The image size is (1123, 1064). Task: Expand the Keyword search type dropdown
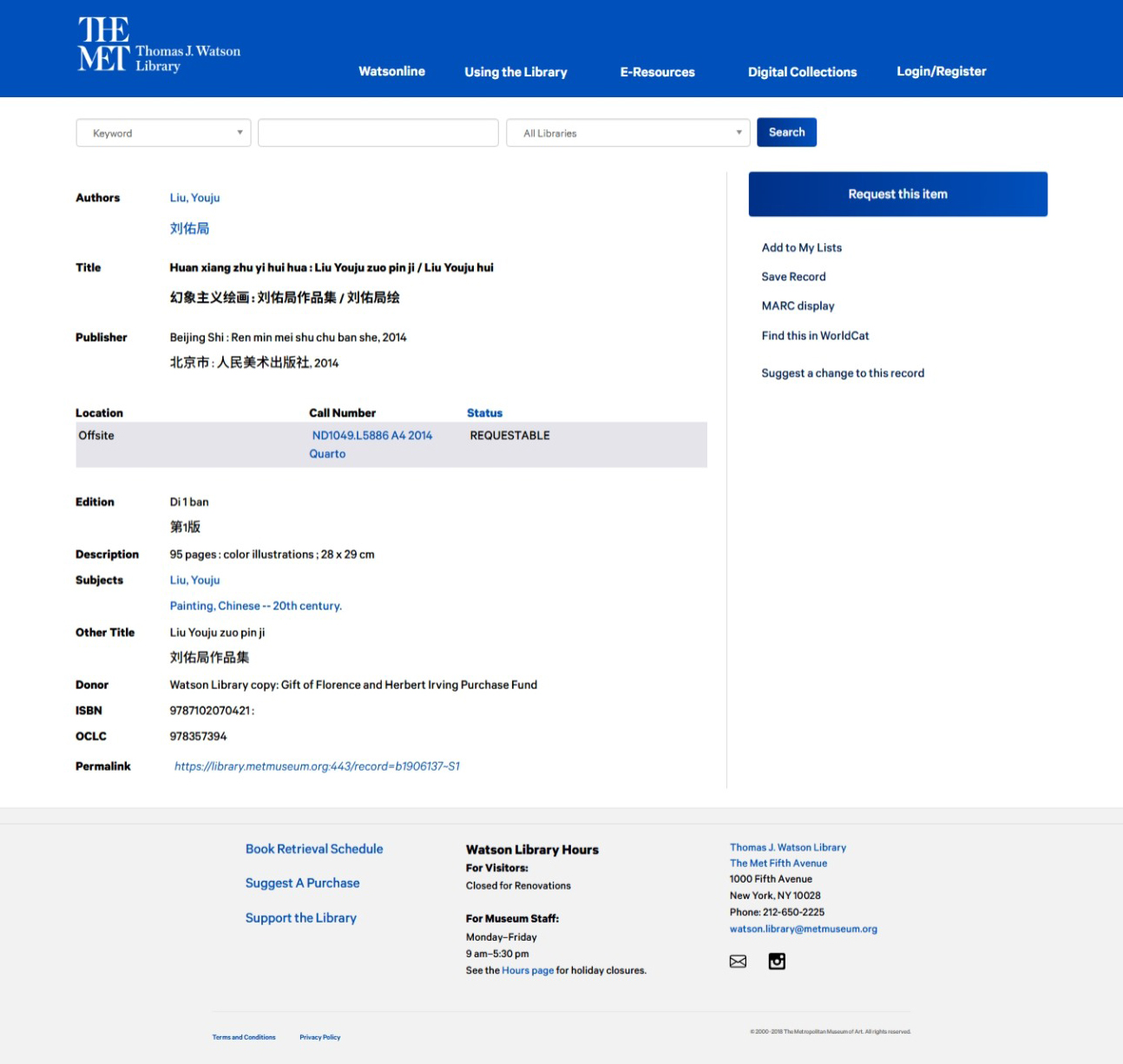tap(163, 133)
